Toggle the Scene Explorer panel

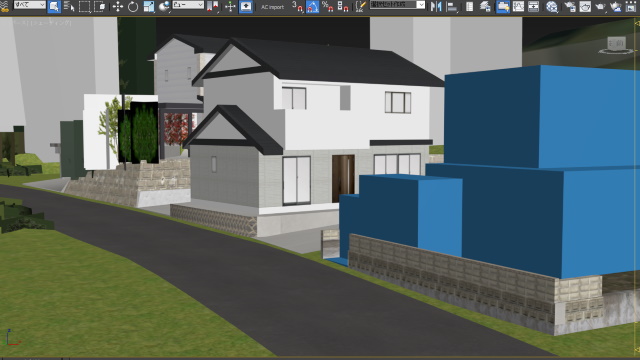pyautogui.click(x=469, y=7)
